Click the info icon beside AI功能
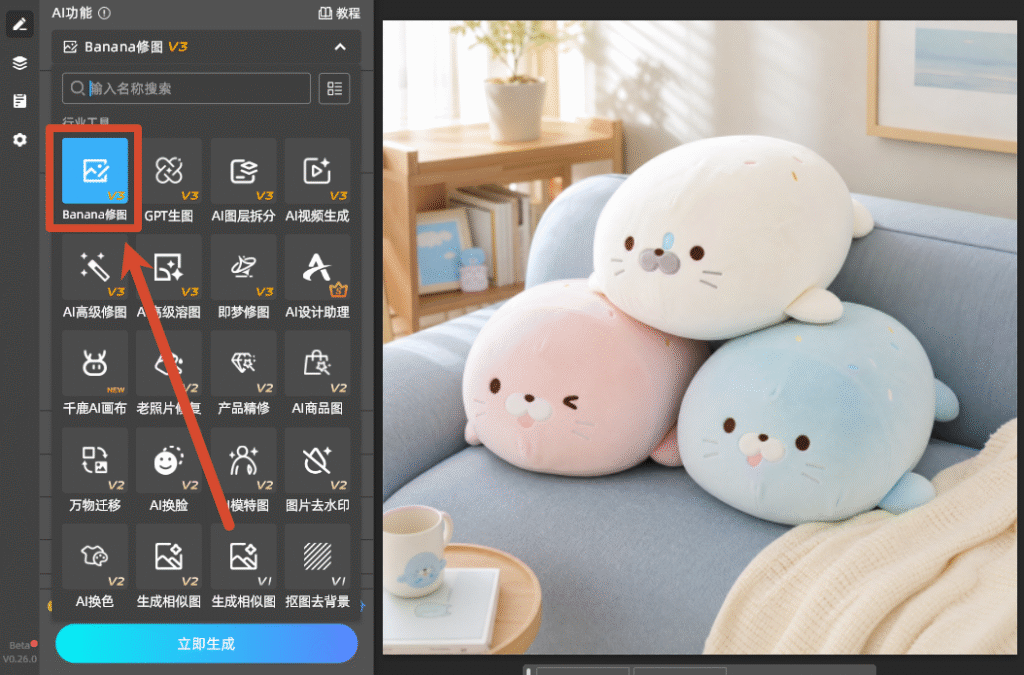 104,13
